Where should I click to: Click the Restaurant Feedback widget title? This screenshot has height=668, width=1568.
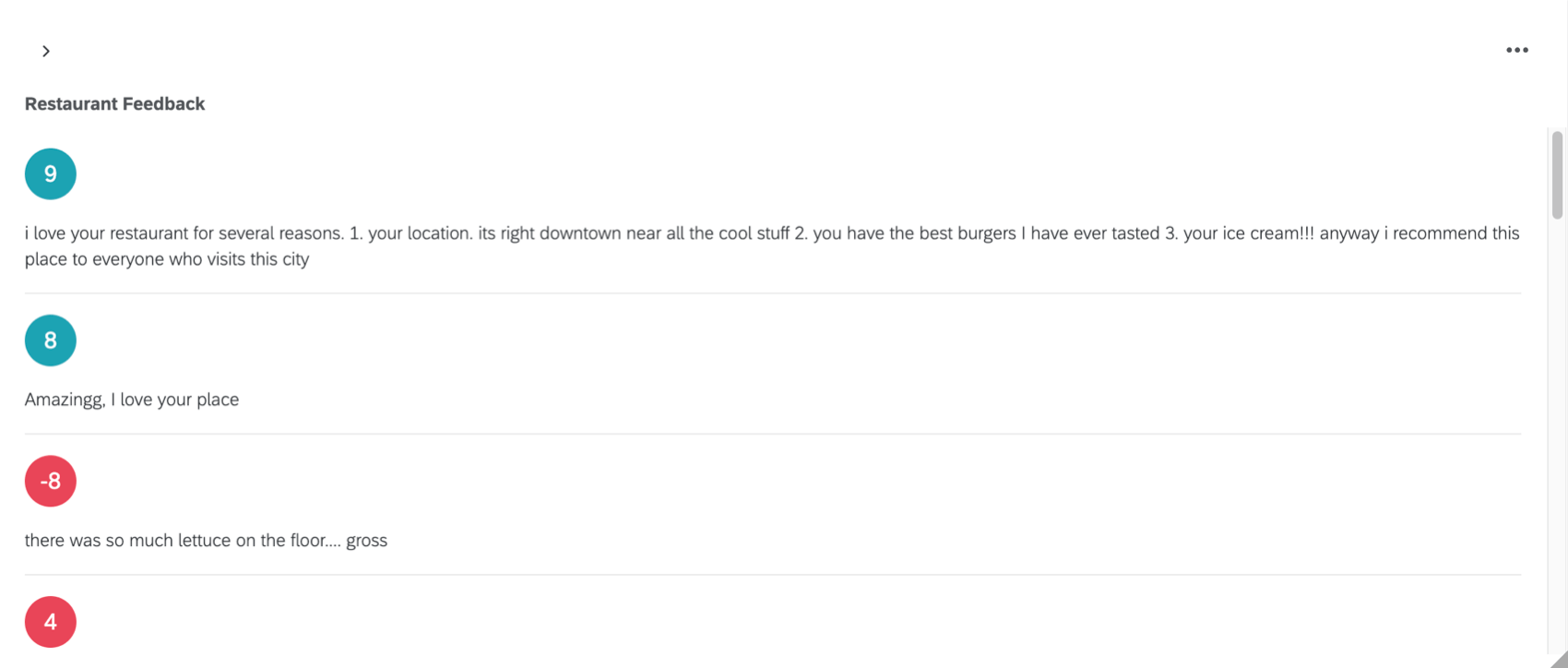tap(114, 104)
